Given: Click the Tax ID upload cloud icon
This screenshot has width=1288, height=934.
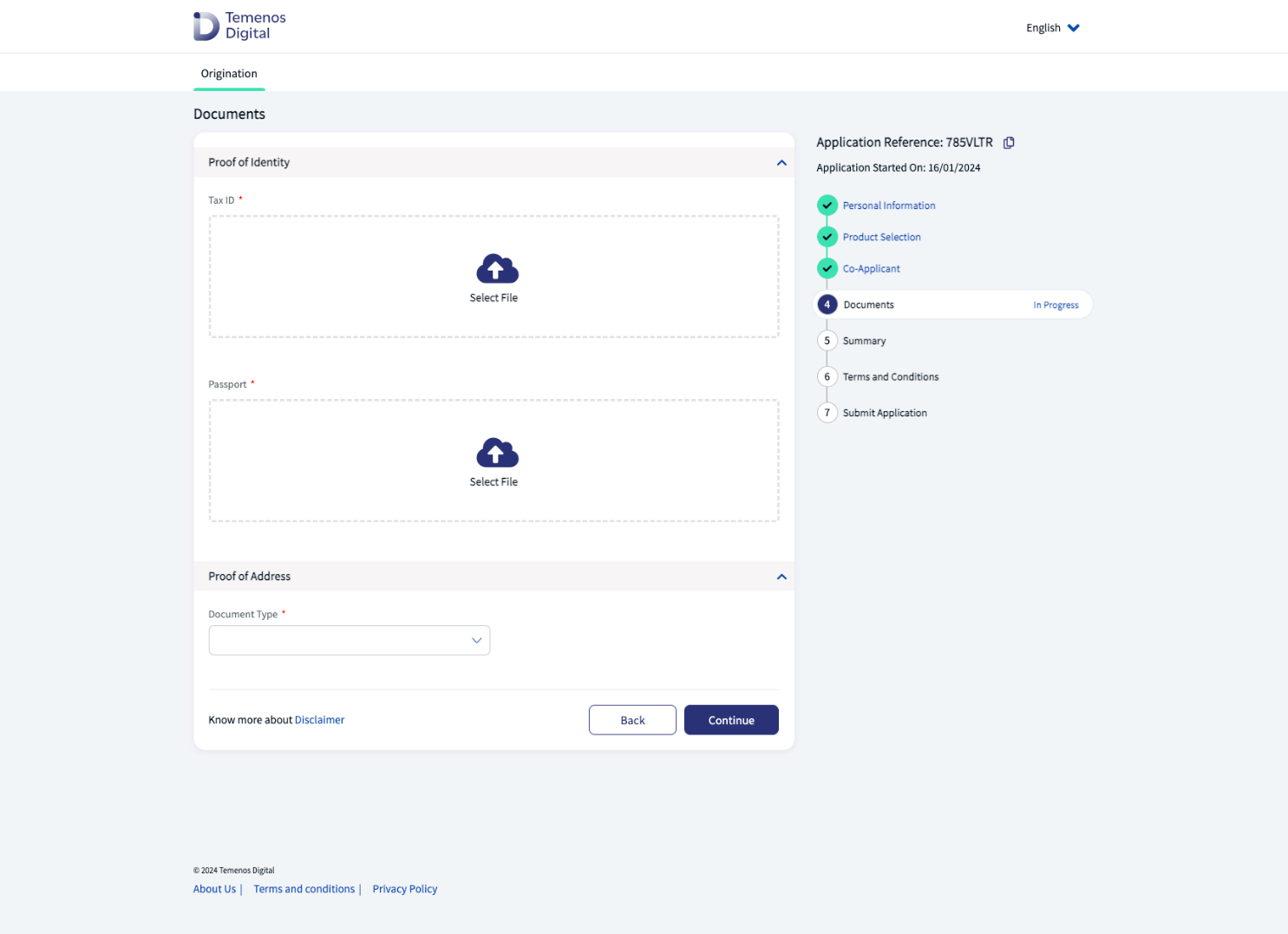Looking at the screenshot, I should (x=497, y=270).
